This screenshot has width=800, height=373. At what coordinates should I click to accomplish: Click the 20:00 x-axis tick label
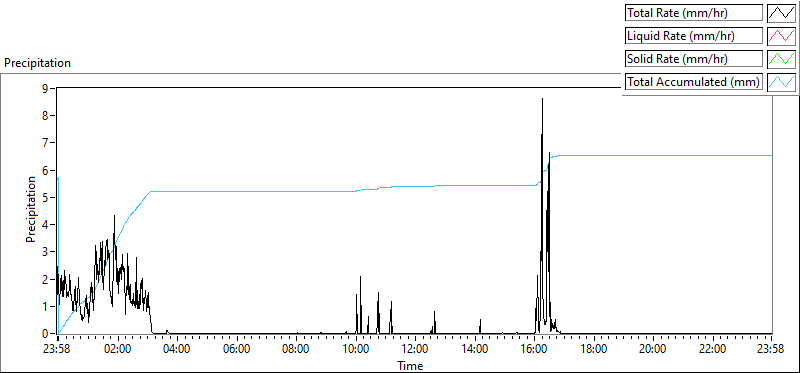pyautogui.click(x=653, y=349)
